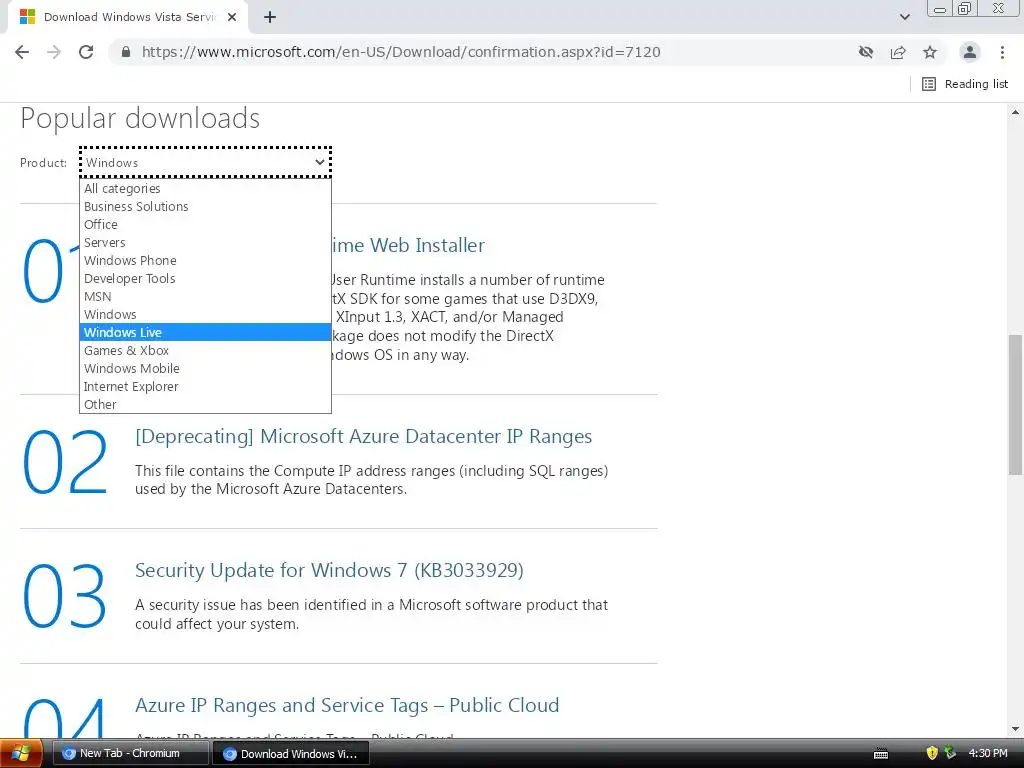This screenshot has width=1024, height=768.
Task: Choose Games & Xbox option
Action: [205, 350]
